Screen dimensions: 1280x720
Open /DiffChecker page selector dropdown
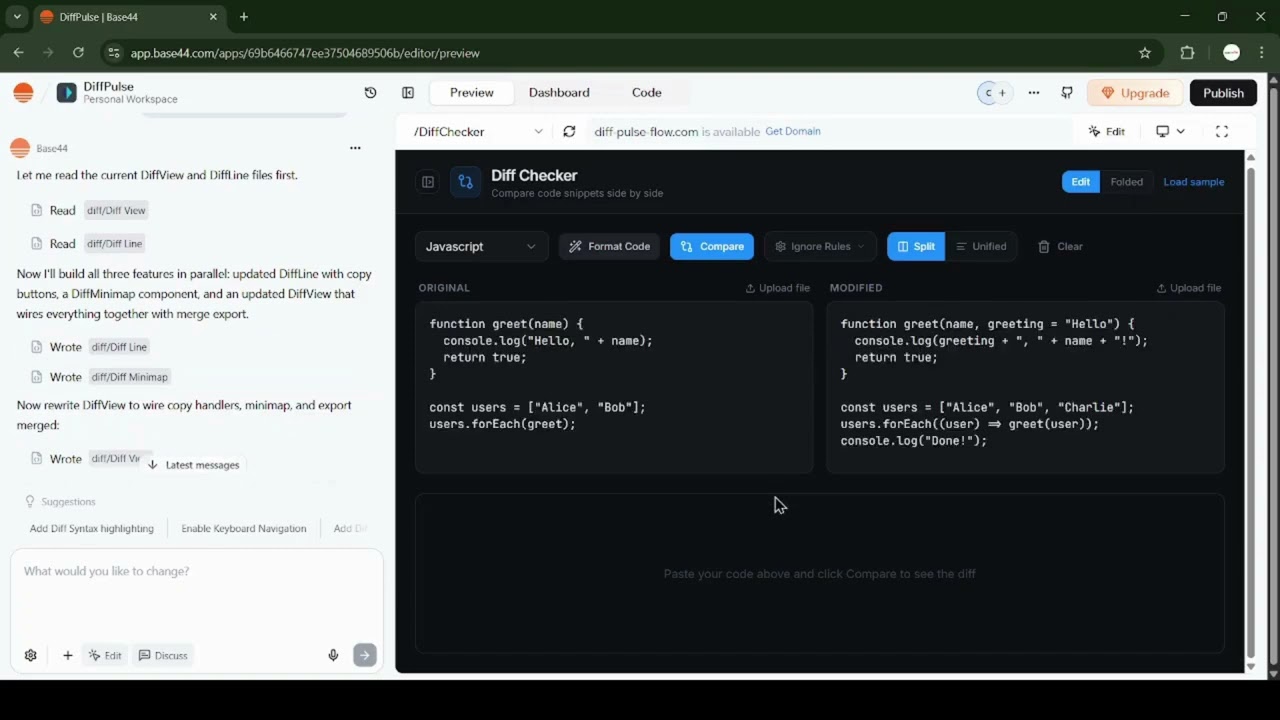(479, 132)
